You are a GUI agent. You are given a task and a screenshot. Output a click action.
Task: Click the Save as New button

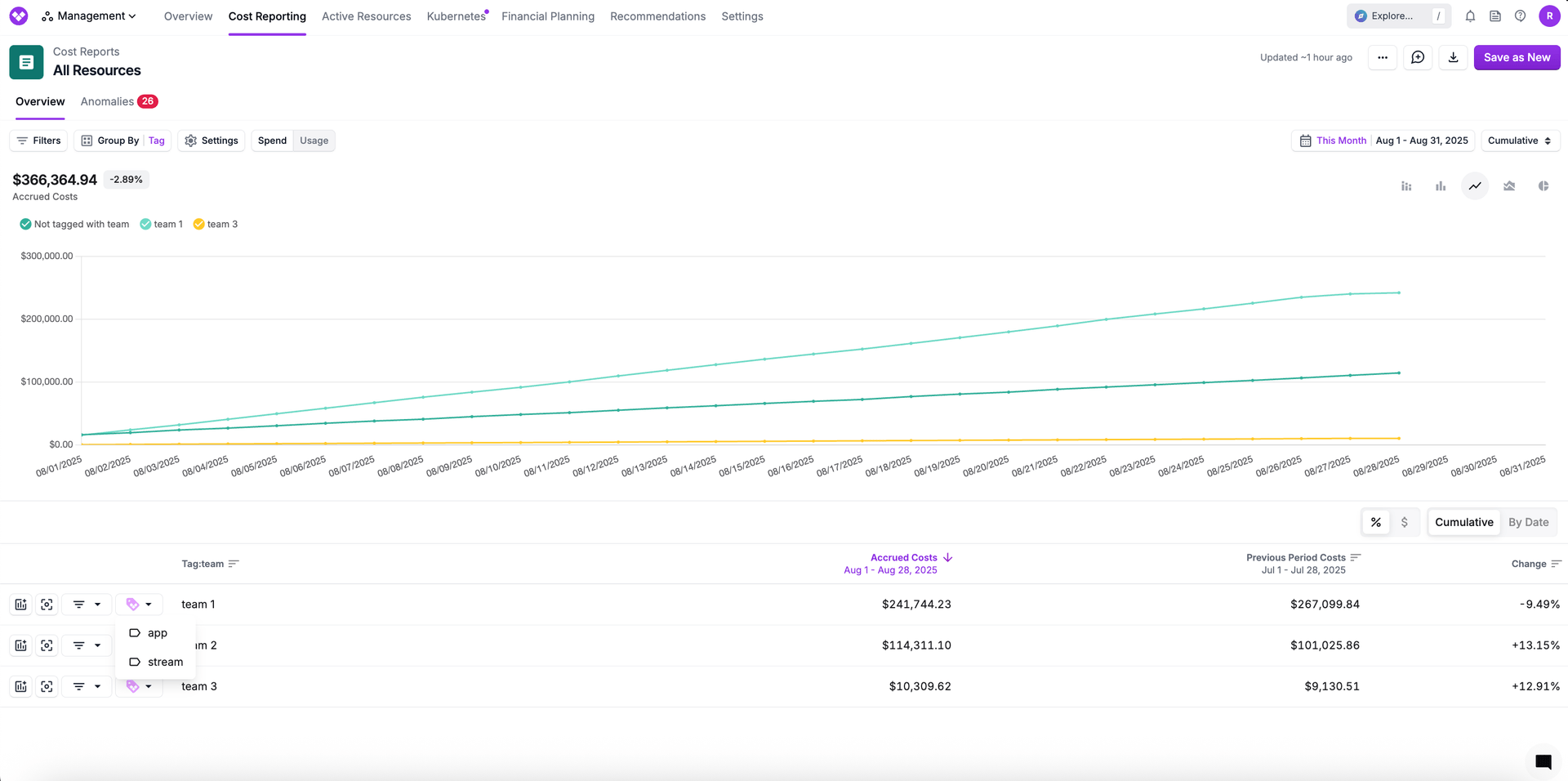click(x=1517, y=57)
